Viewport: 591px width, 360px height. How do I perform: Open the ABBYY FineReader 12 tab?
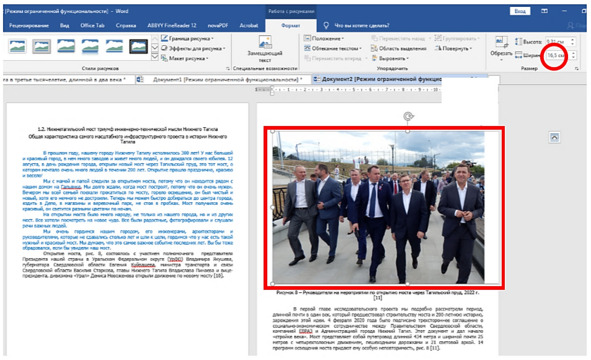point(172,26)
